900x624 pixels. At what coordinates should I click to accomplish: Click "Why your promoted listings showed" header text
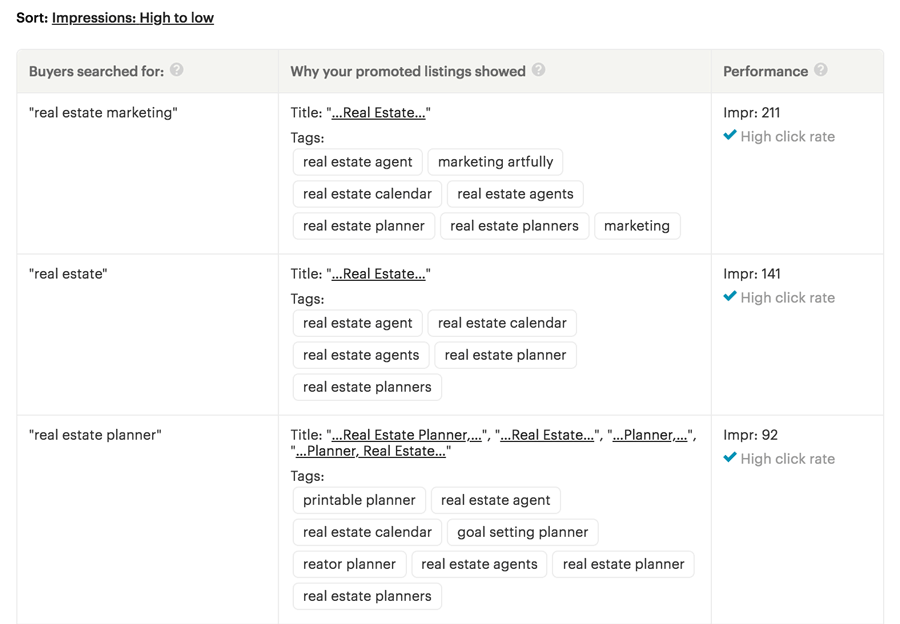(x=408, y=71)
